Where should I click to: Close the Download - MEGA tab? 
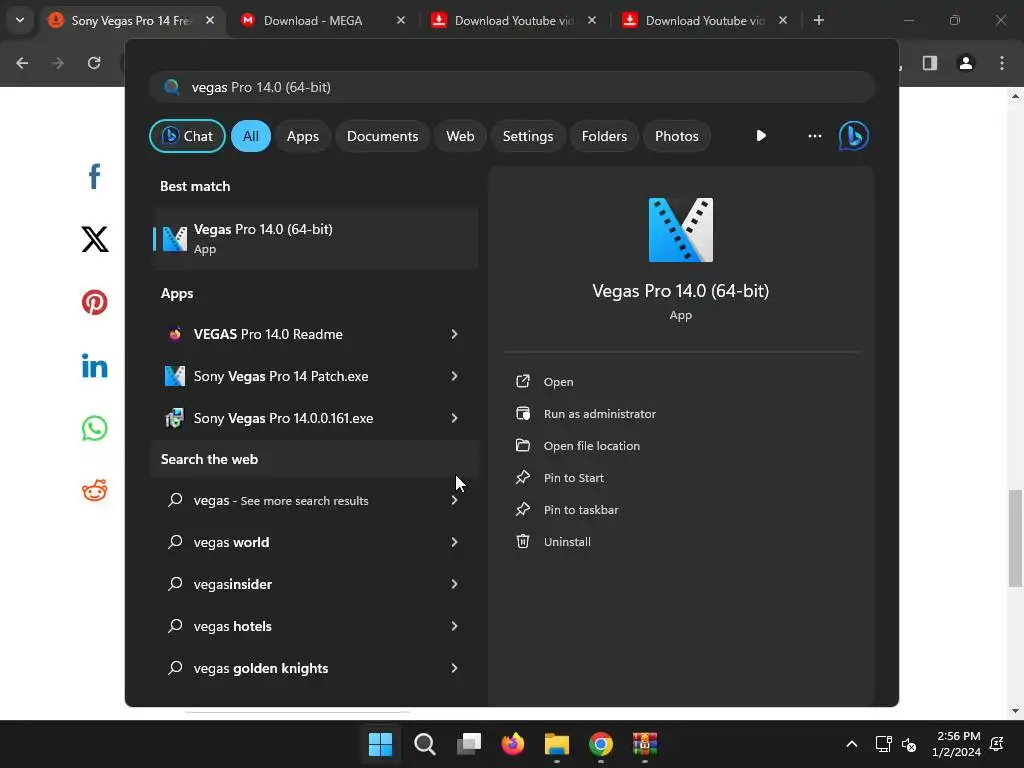pos(401,20)
